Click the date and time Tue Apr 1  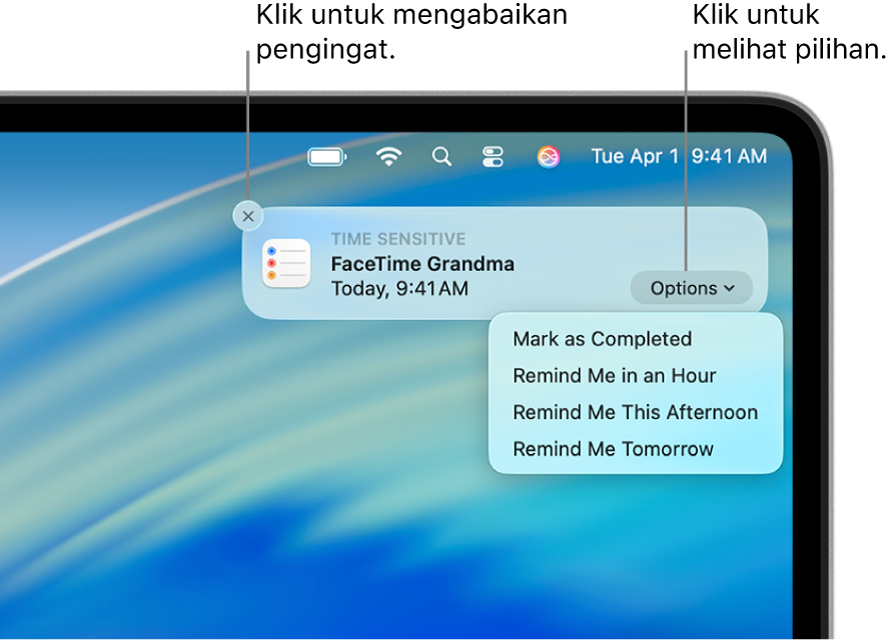pos(678,156)
